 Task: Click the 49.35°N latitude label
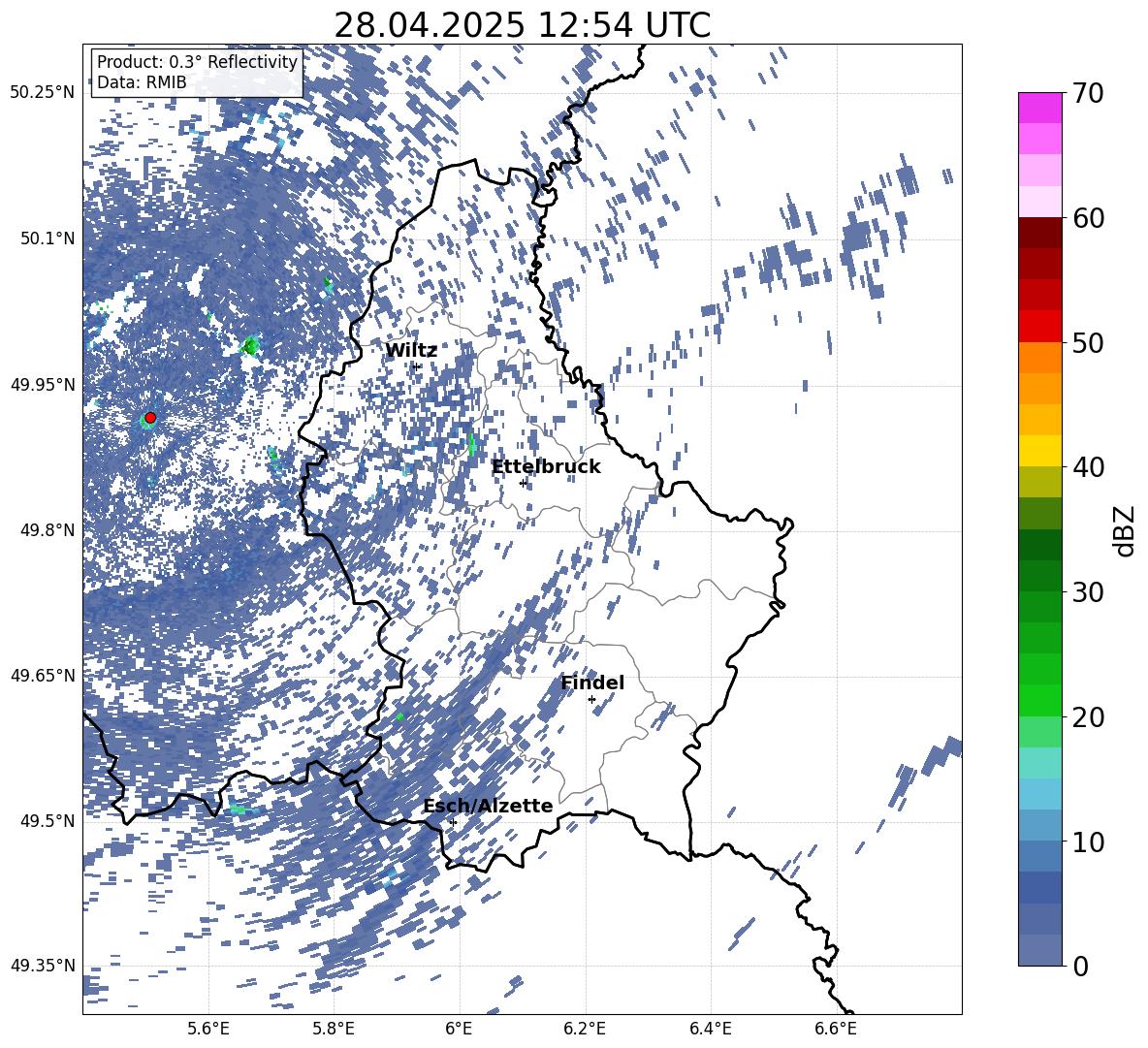coord(43,966)
